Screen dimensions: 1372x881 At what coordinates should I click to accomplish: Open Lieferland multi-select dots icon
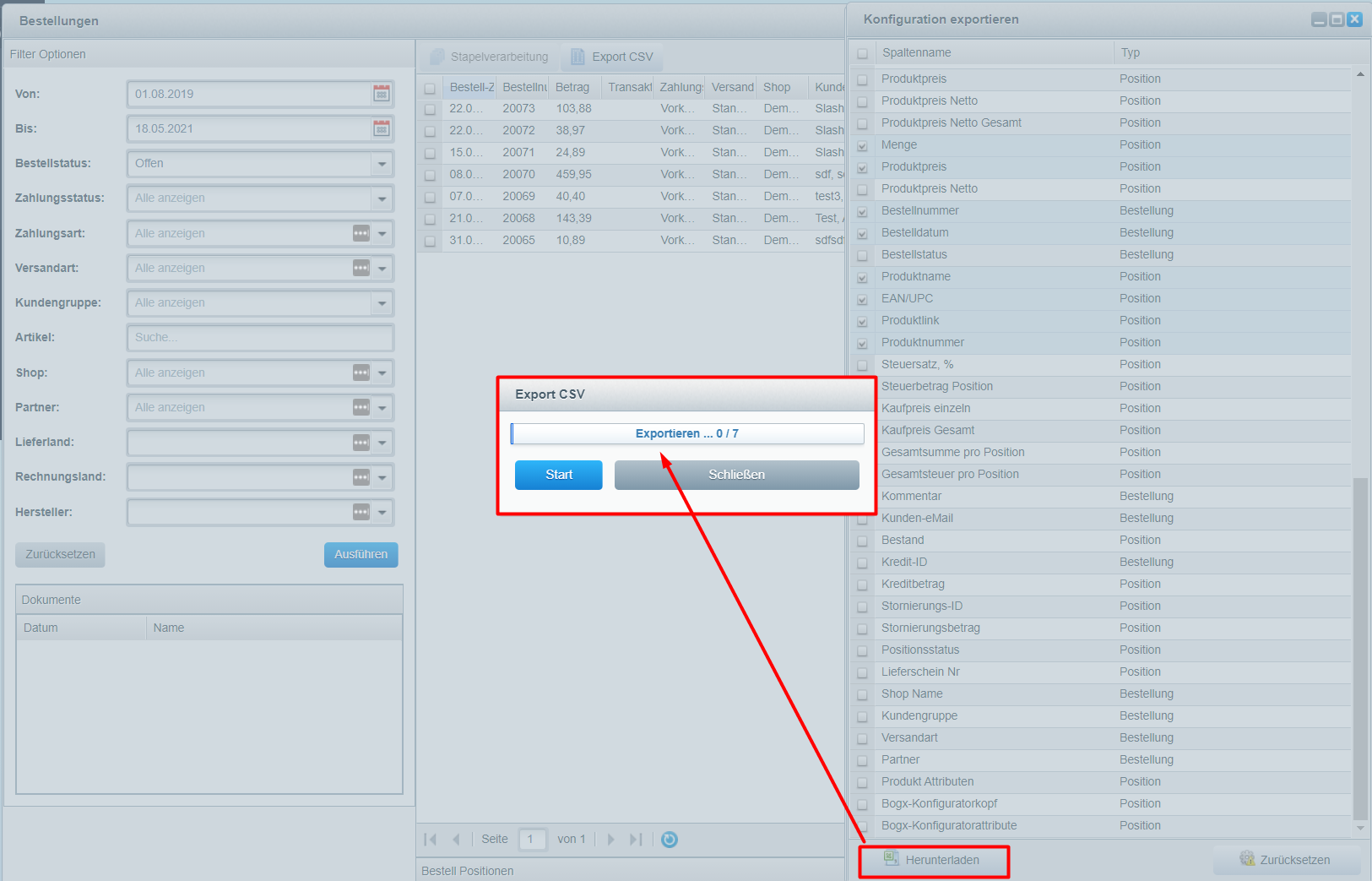point(361,442)
